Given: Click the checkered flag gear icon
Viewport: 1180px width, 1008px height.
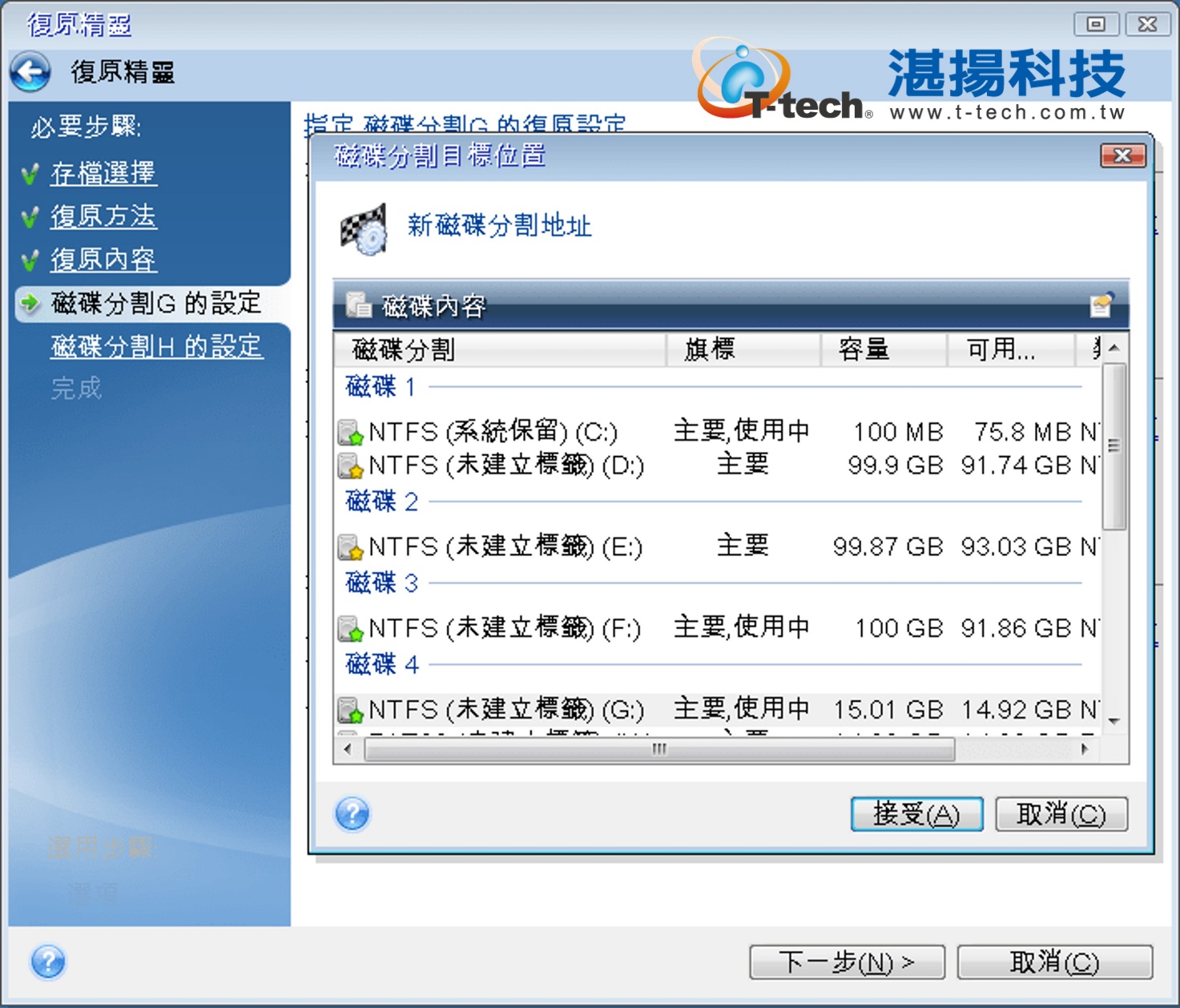Looking at the screenshot, I should coord(364,229).
